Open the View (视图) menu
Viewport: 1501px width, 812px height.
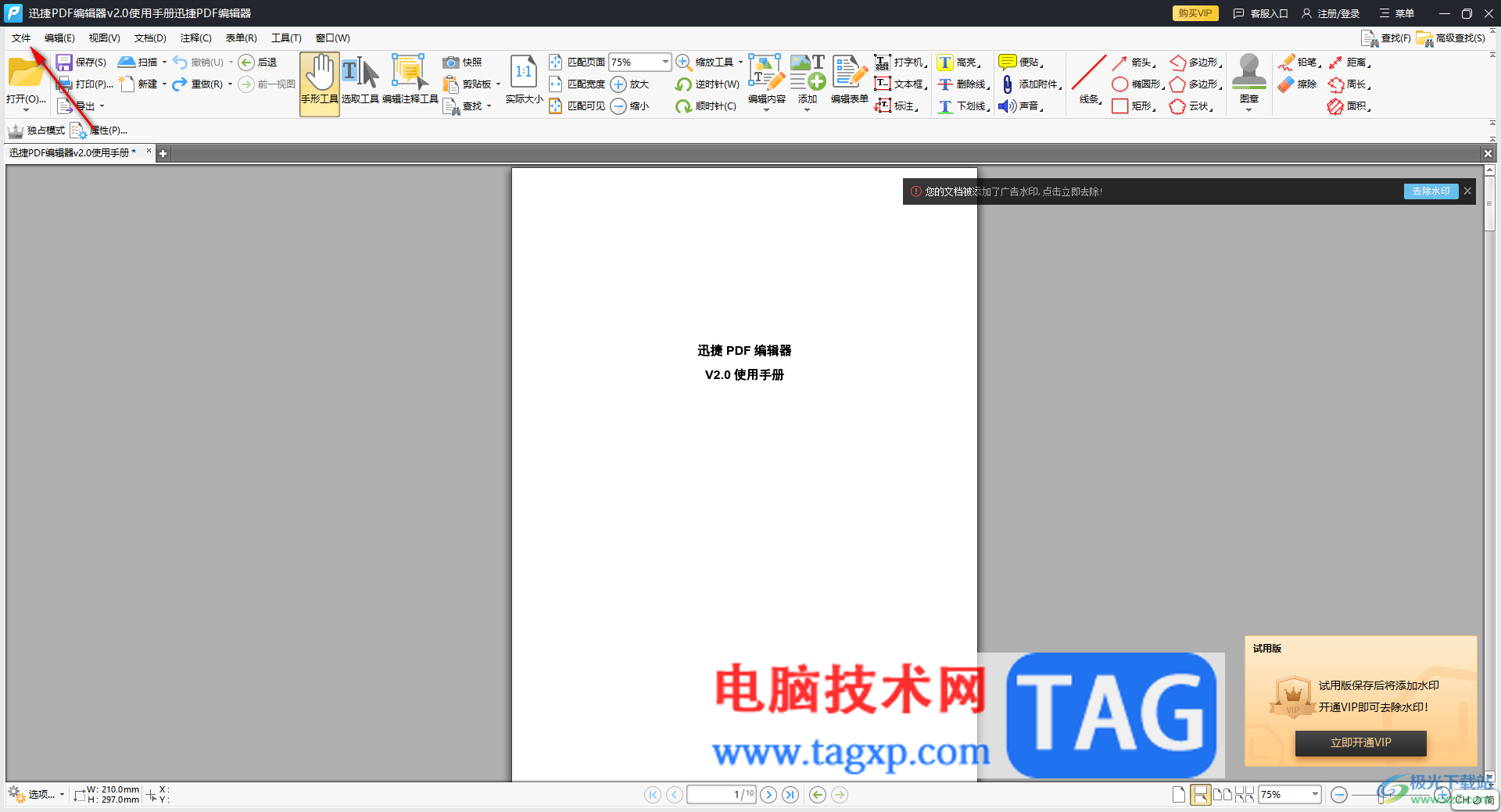pyautogui.click(x=104, y=38)
